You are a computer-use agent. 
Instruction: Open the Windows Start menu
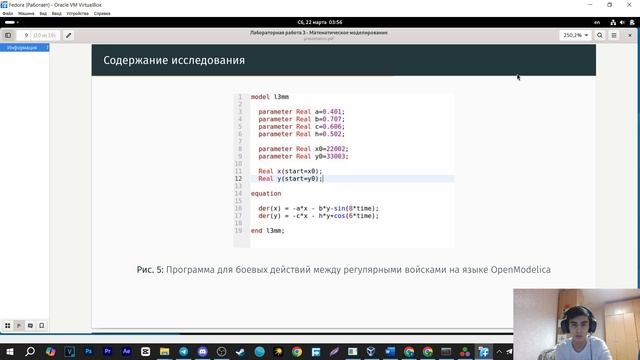pos(10,351)
